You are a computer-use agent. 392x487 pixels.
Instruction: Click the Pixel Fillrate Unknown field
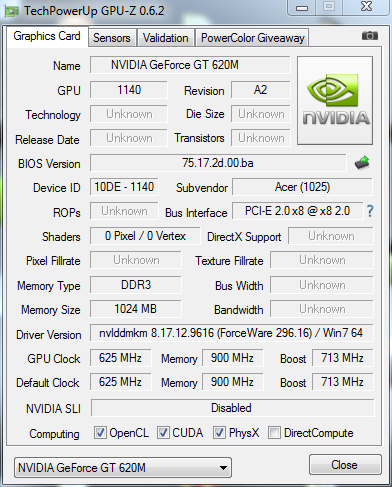click(x=136, y=260)
